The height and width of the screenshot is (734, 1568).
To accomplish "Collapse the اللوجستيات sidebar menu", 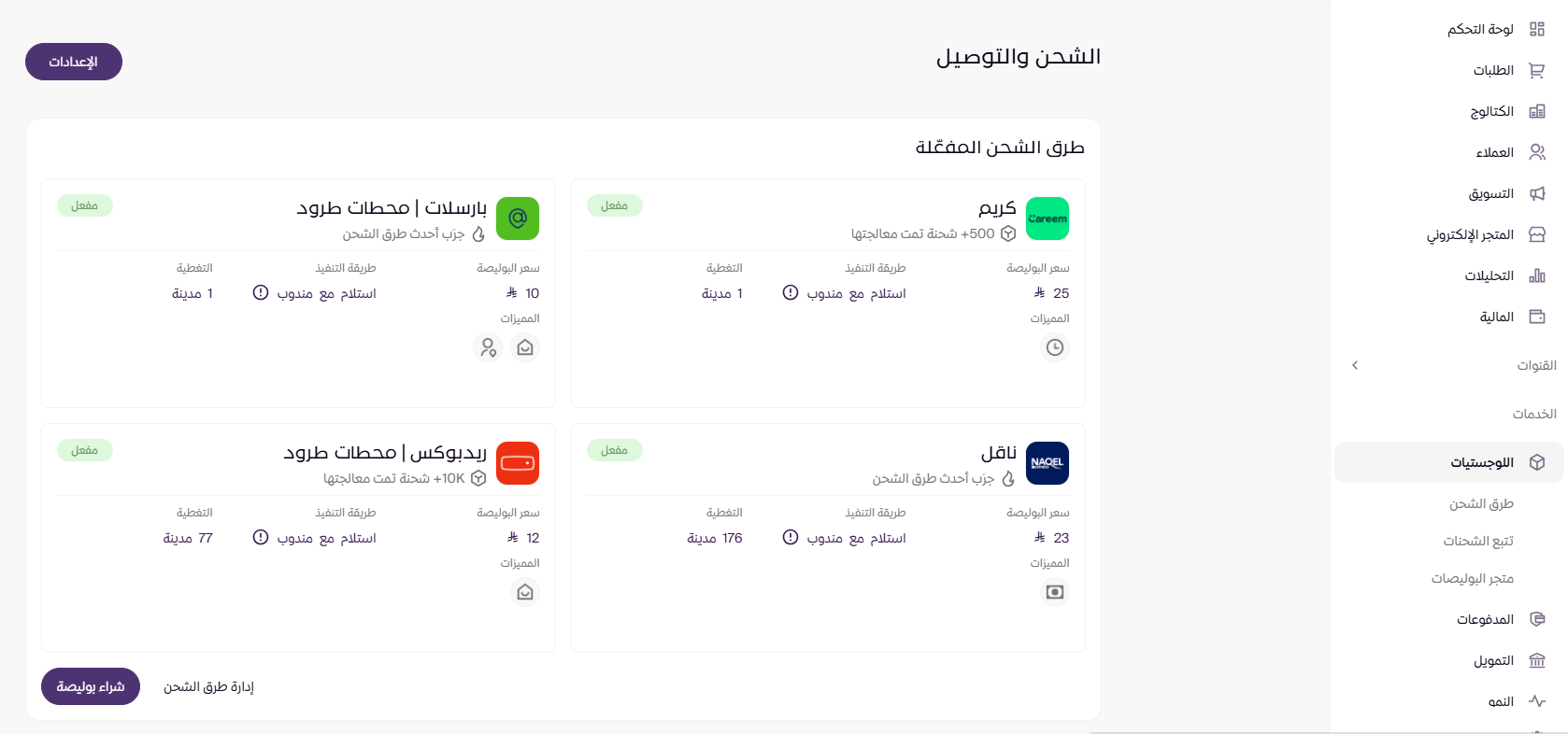I will pos(1482,462).
